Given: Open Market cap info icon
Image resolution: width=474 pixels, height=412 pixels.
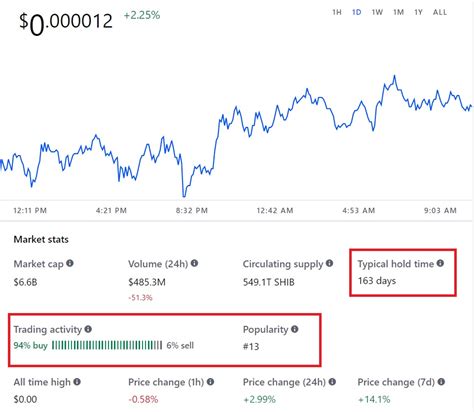Looking at the screenshot, I should tap(70, 263).
